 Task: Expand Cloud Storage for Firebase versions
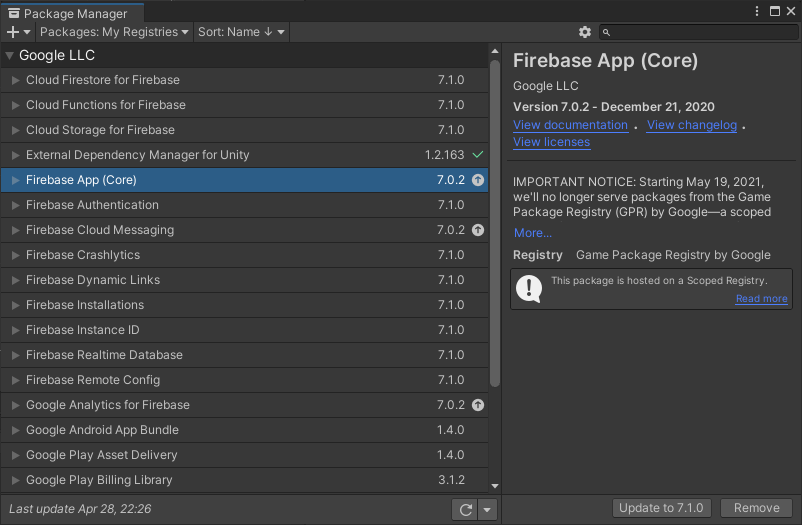pyautogui.click(x=15, y=130)
